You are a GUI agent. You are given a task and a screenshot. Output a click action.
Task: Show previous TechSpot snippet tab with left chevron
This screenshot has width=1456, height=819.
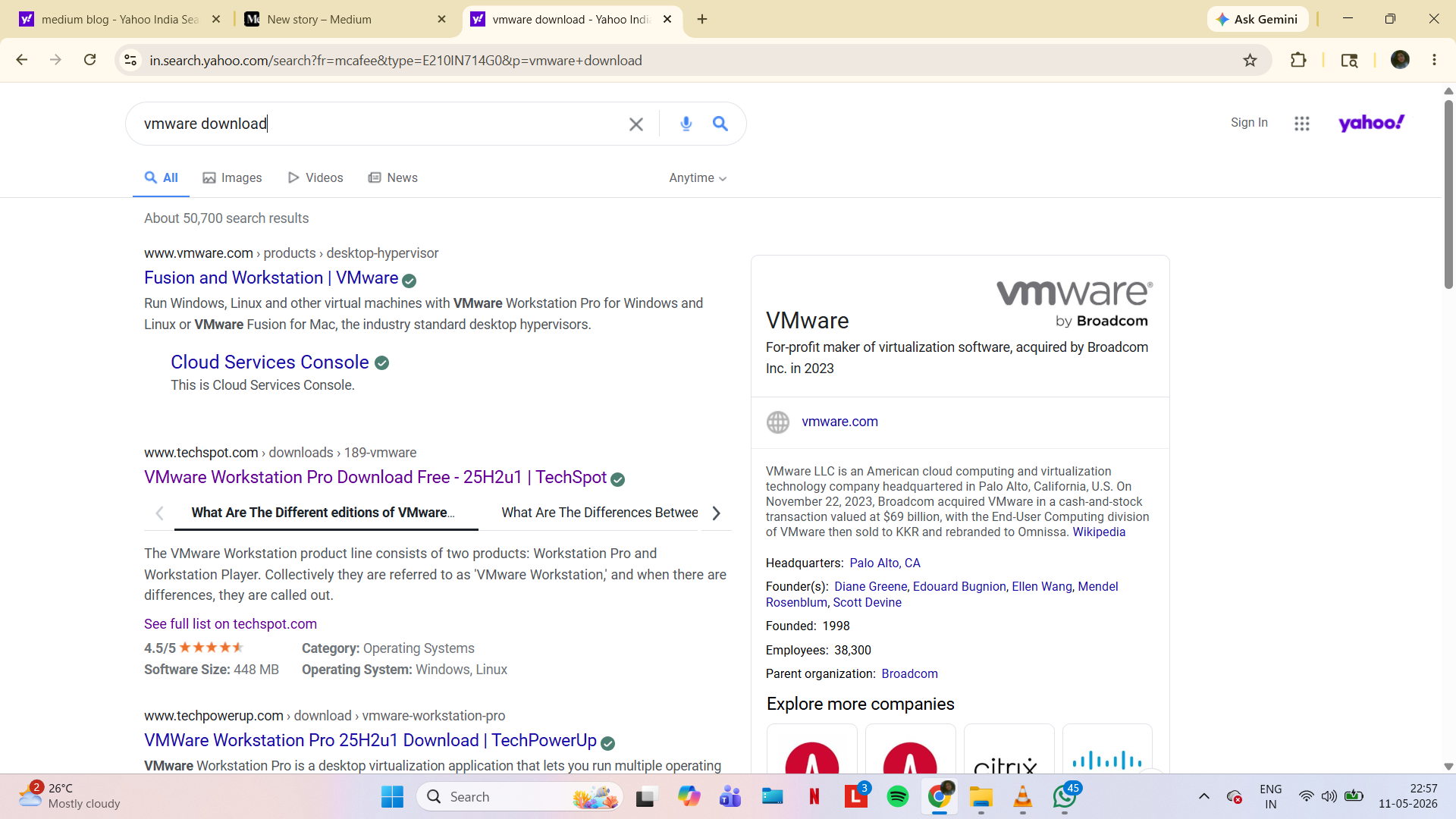159,513
